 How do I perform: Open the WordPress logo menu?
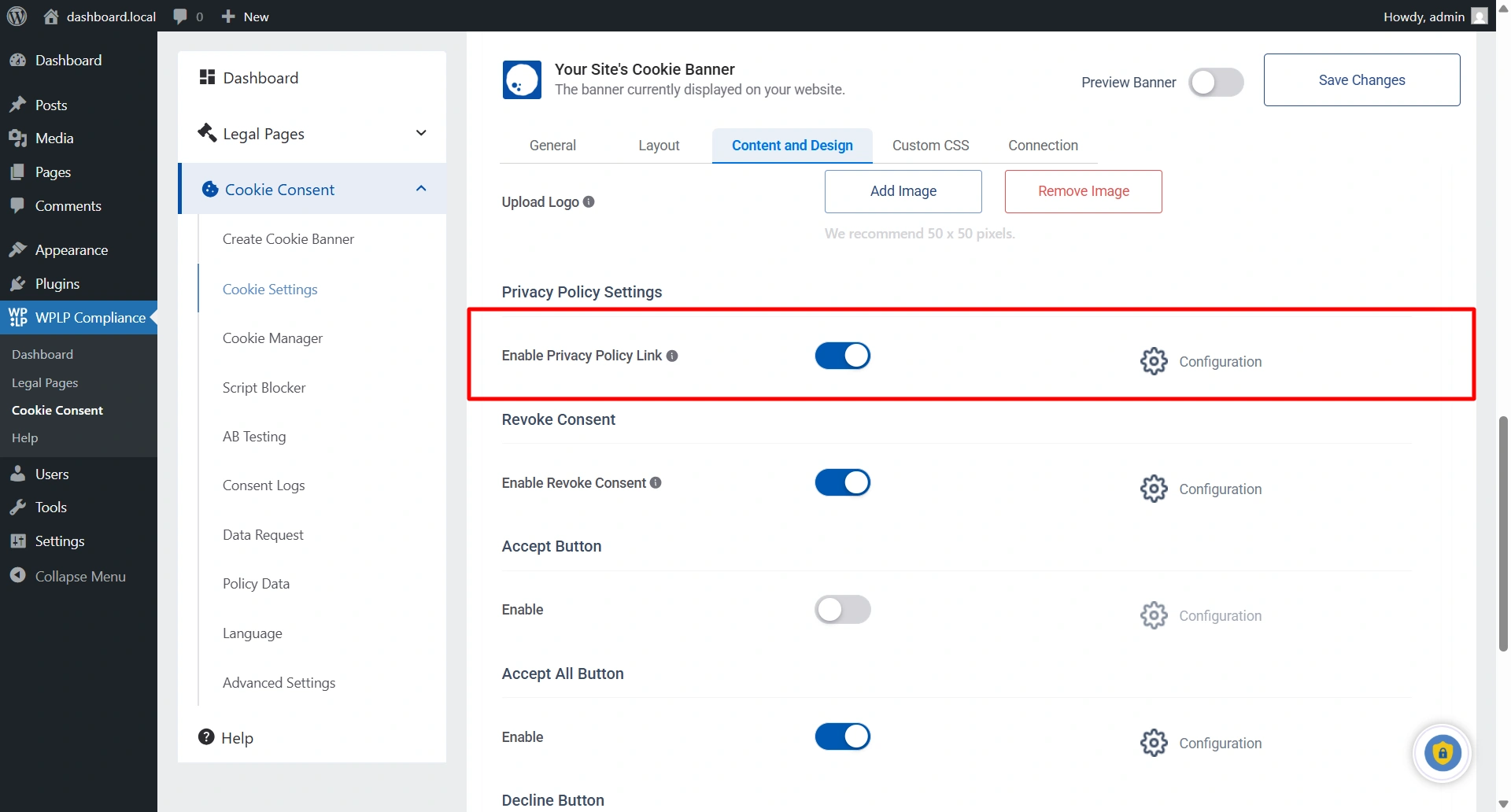coord(17,16)
